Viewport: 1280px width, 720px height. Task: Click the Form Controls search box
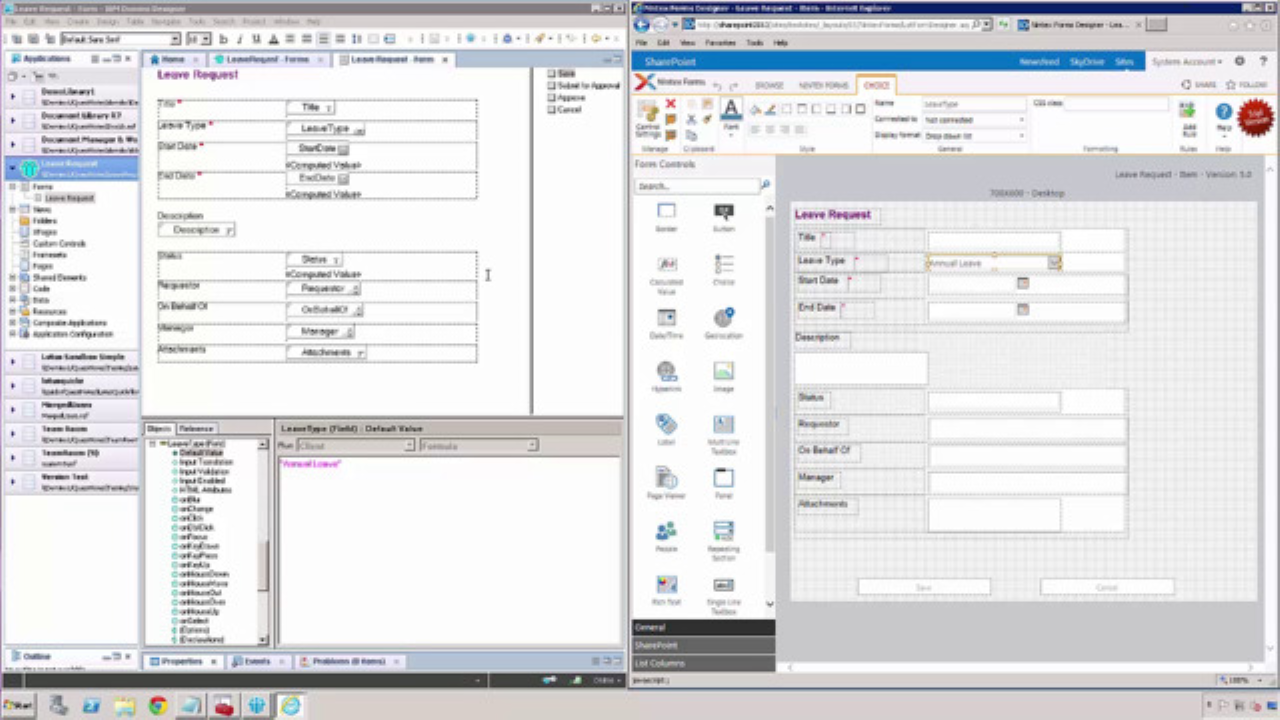696,186
